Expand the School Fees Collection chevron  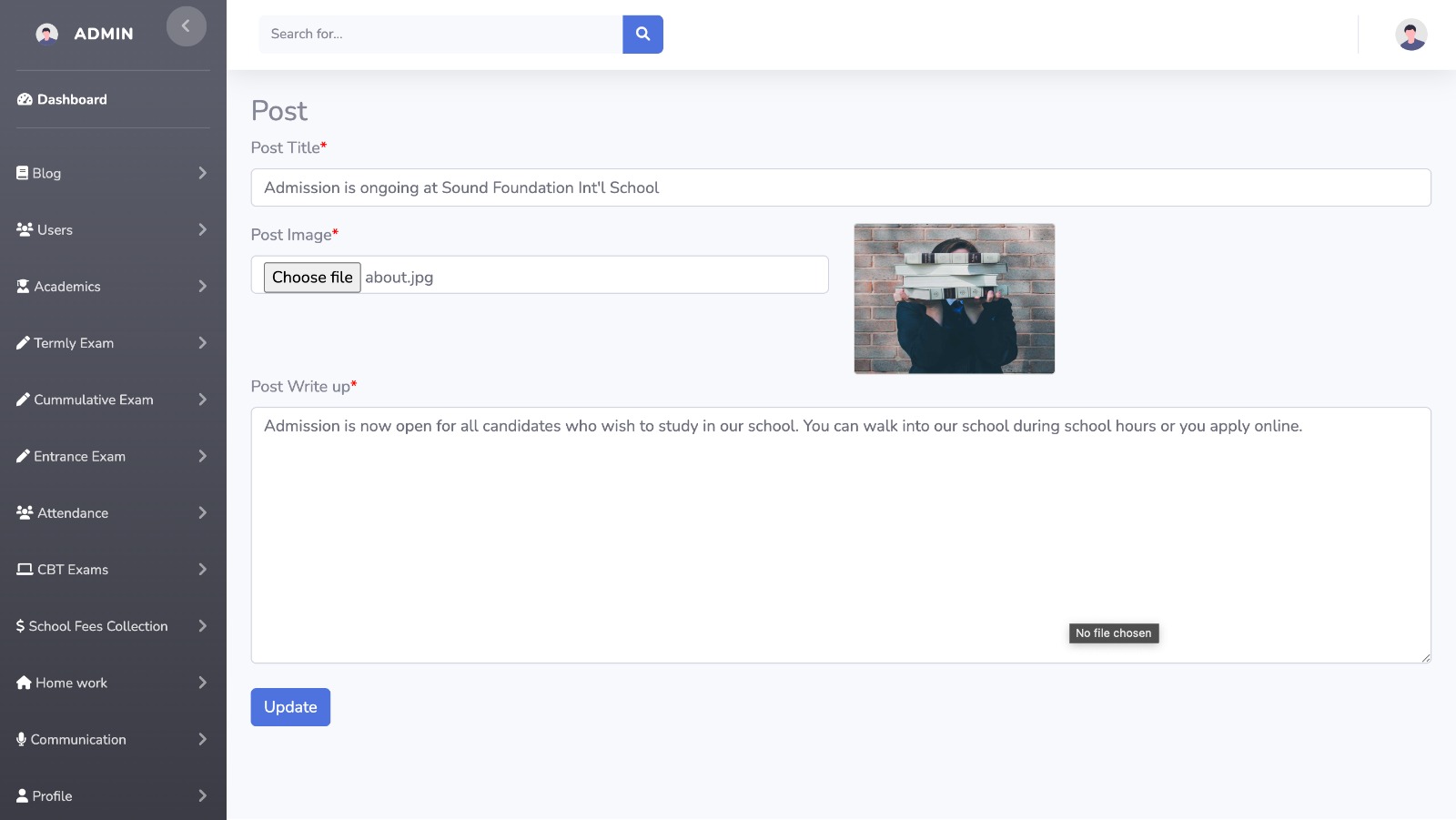coord(202,626)
